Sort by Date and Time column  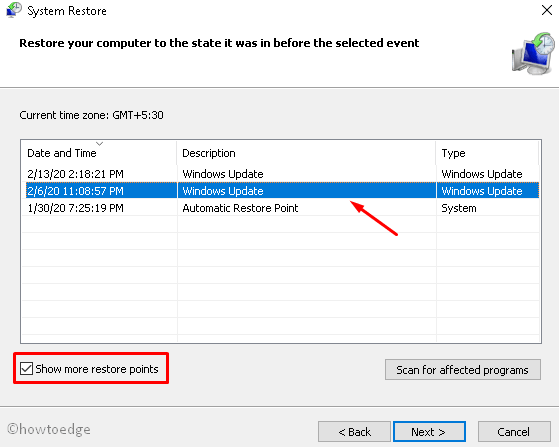click(99, 153)
